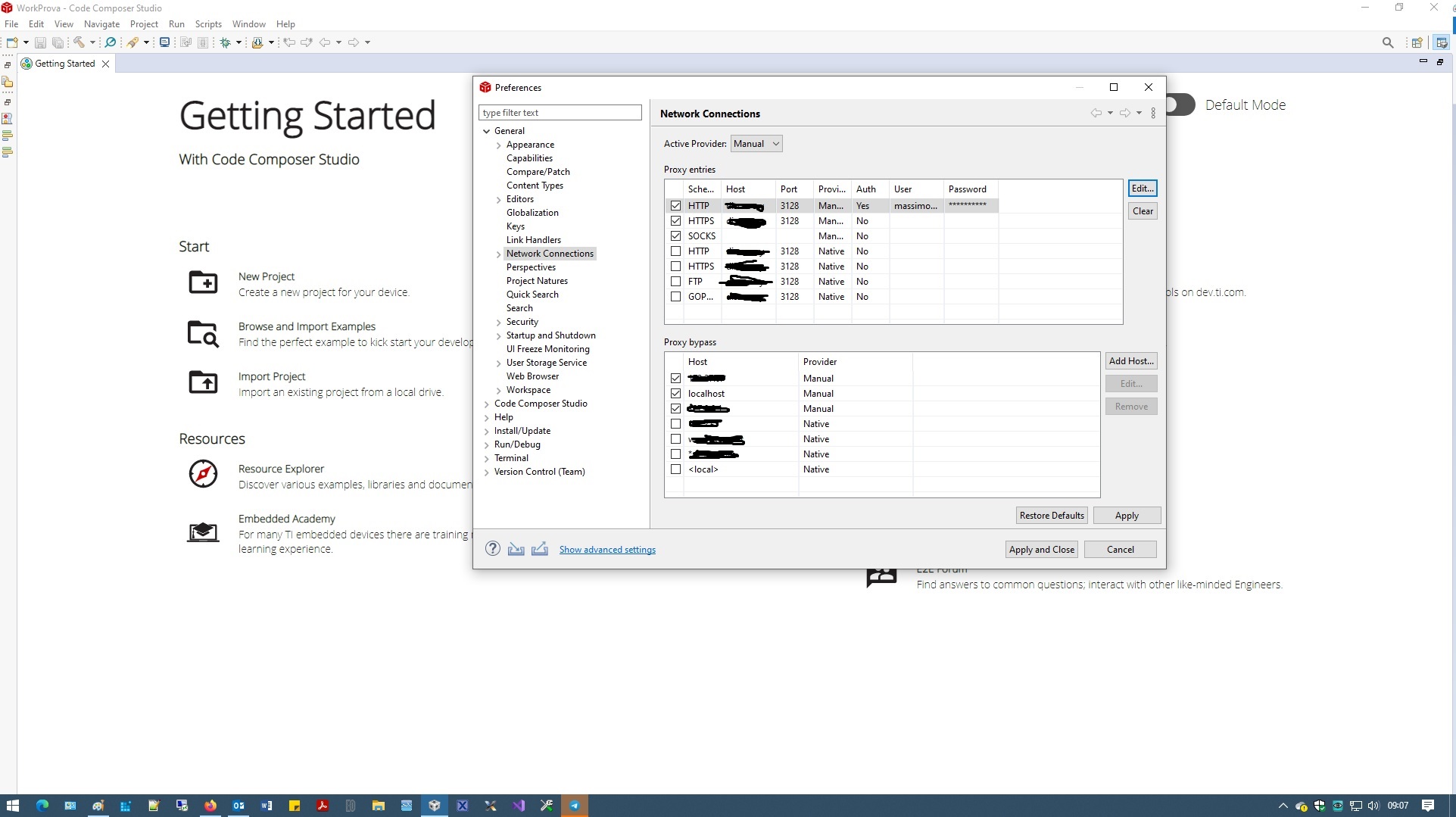Click the Browse and Import Examples icon
This screenshot has height=817, width=1456.
[203, 333]
